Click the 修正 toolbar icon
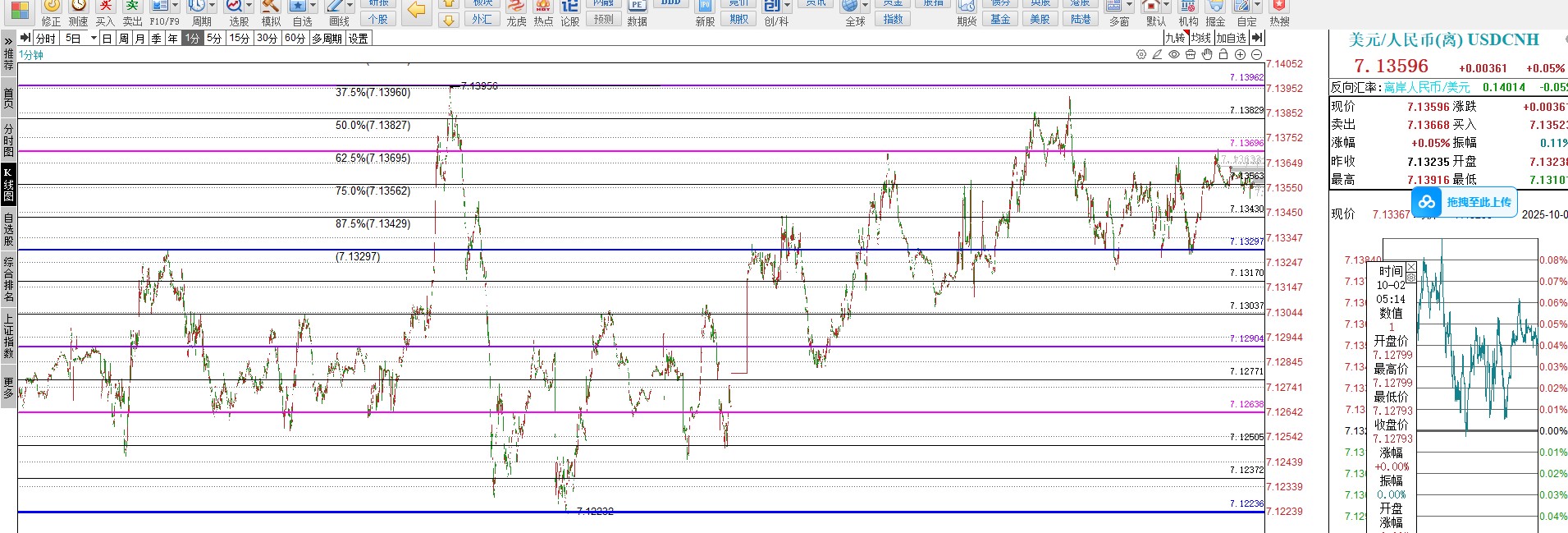Viewport: 1568px width, 533px height. 51,6
